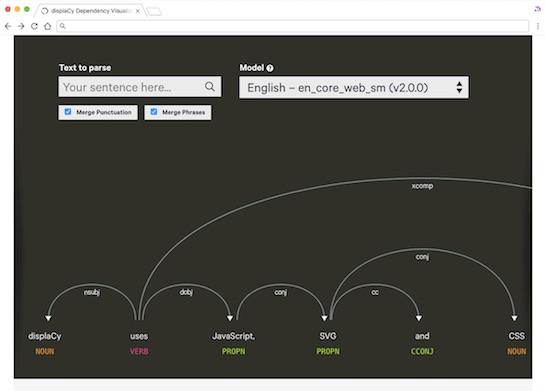Close the displaCy Dependency Visualizer tab
The width and height of the screenshot is (545, 391).
click(138, 11)
